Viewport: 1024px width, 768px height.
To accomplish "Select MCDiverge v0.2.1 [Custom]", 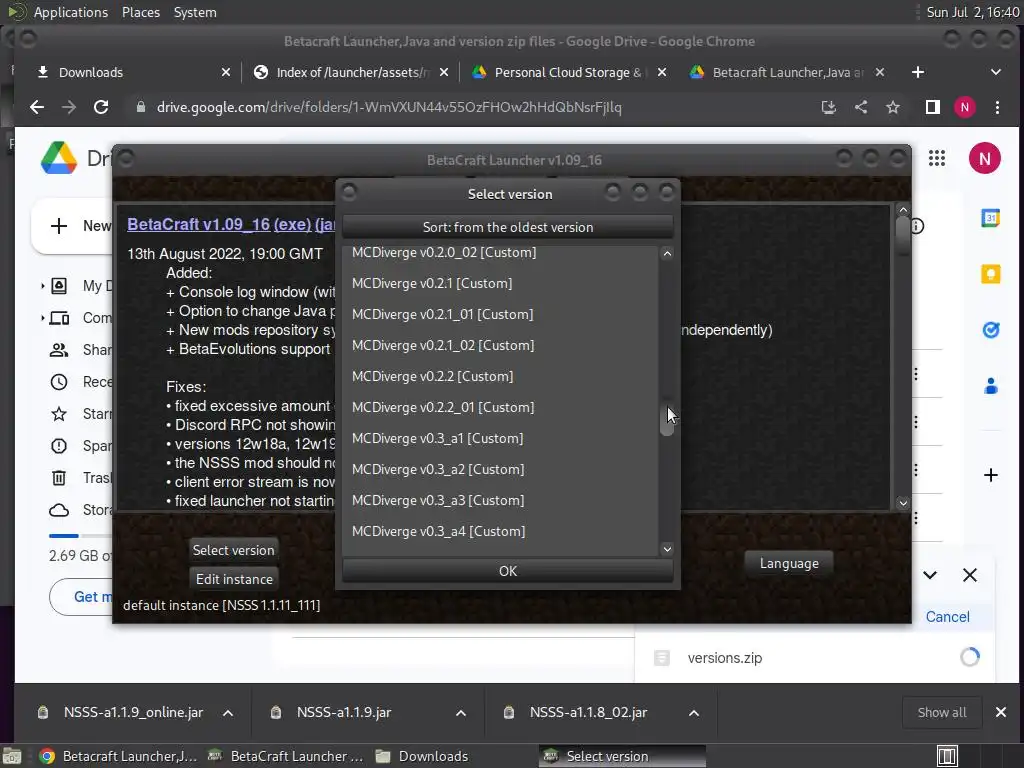I will point(501,283).
